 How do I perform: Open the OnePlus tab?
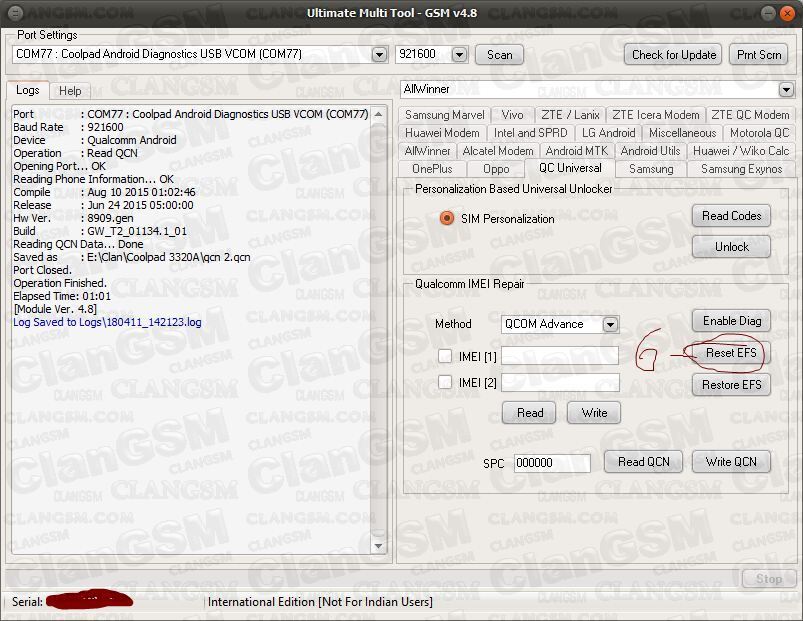432,169
